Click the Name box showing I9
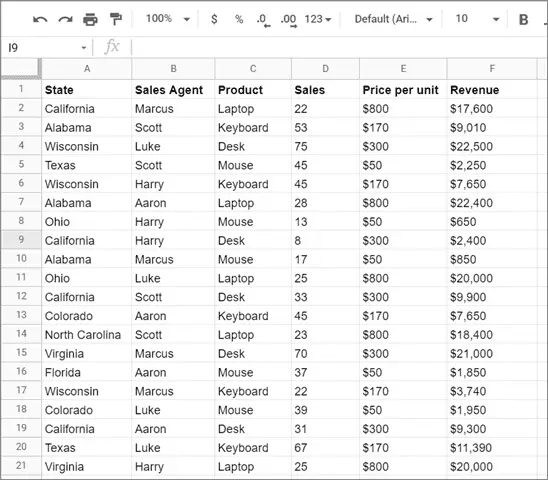This screenshot has width=548, height=480. pyautogui.click(x=42, y=47)
